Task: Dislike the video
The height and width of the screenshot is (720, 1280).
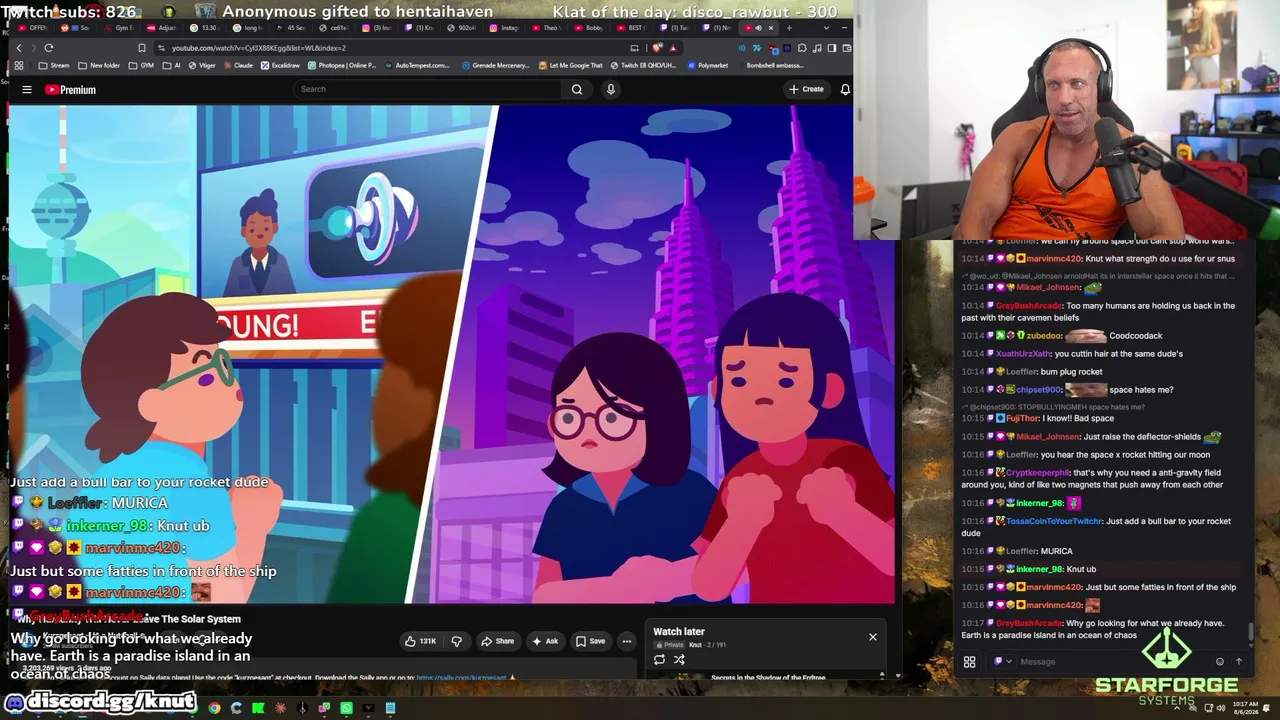Action: coord(457,641)
